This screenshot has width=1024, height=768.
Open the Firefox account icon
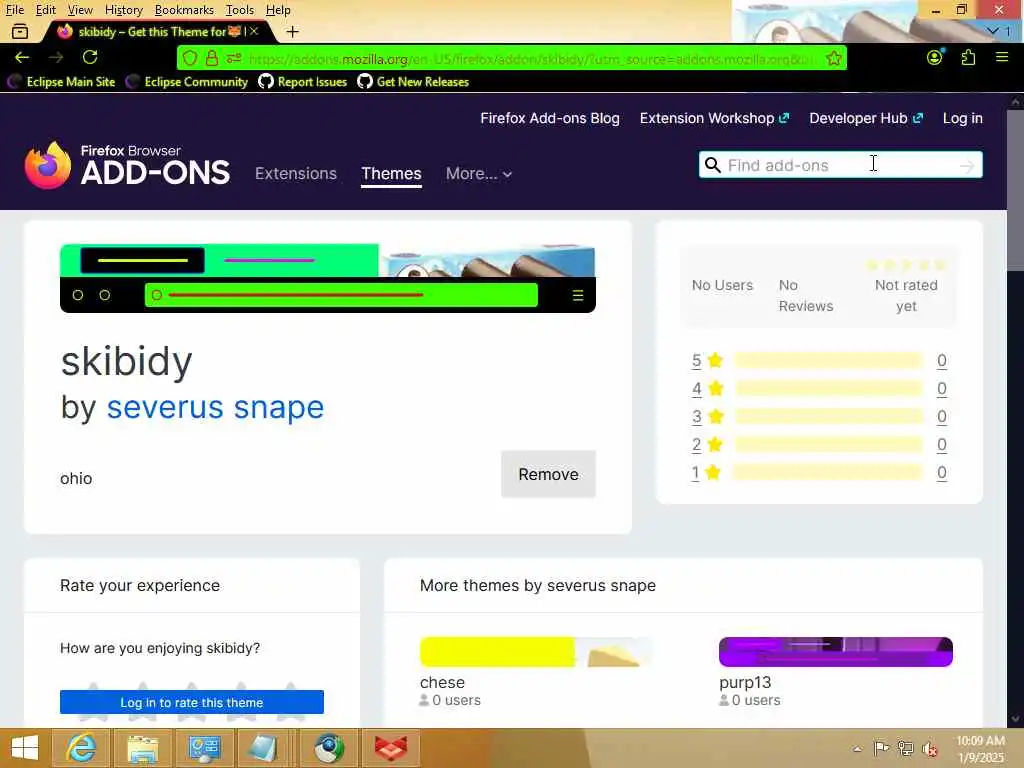pos(935,57)
